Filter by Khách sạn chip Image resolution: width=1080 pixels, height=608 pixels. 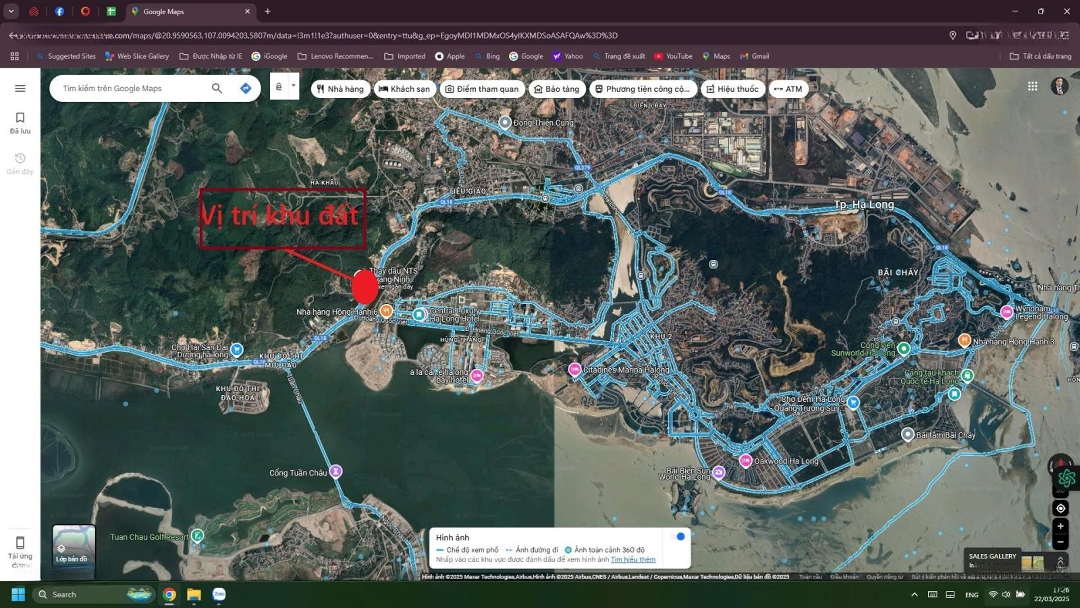tap(405, 89)
